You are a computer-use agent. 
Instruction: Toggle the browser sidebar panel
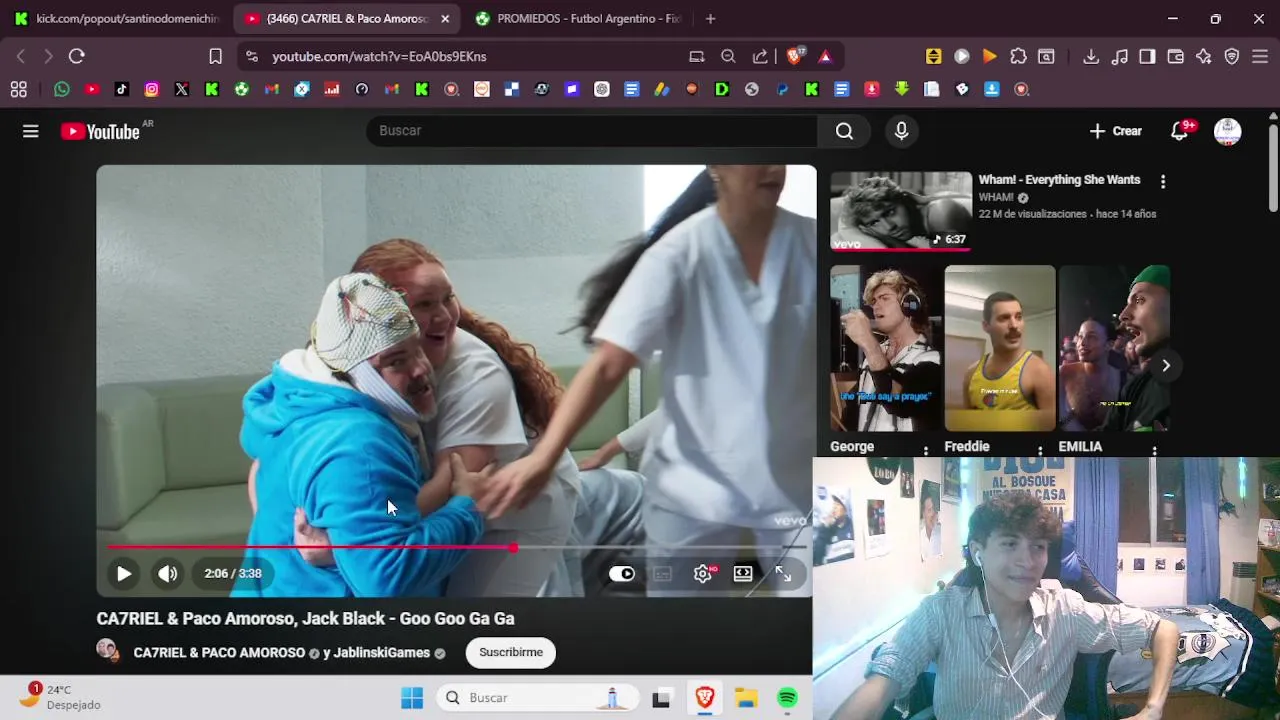(1147, 56)
